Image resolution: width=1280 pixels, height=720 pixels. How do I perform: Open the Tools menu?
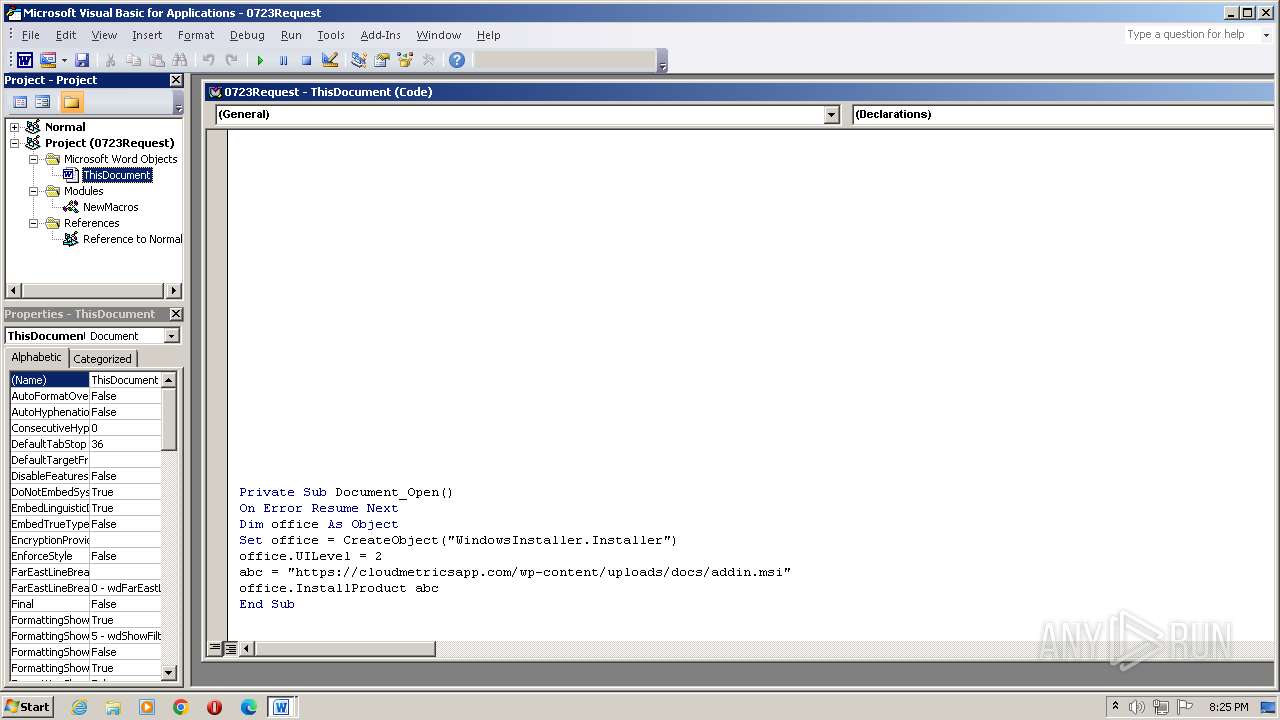[331, 35]
